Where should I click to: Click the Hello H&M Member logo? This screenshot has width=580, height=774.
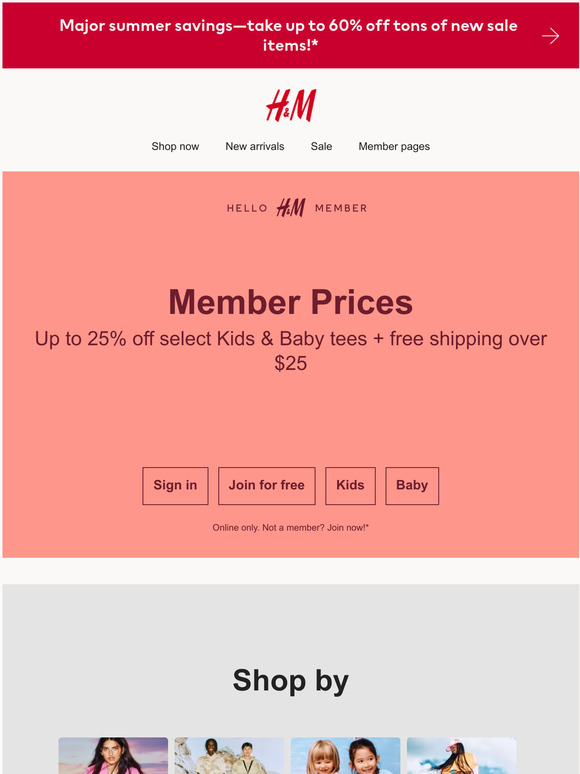pyautogui.click(x=297, y=208)
